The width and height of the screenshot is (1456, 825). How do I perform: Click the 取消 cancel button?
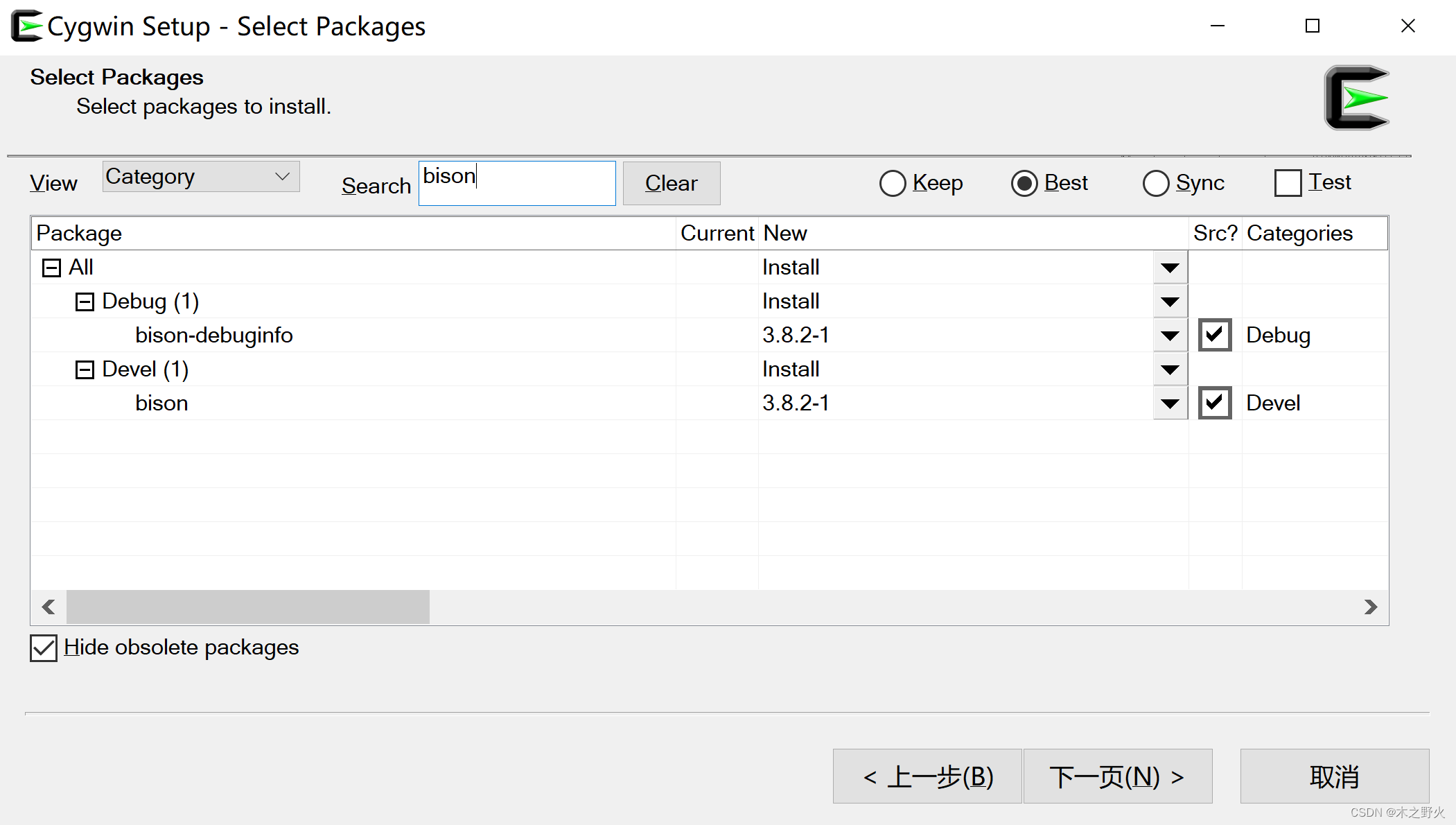point(1335,776)
